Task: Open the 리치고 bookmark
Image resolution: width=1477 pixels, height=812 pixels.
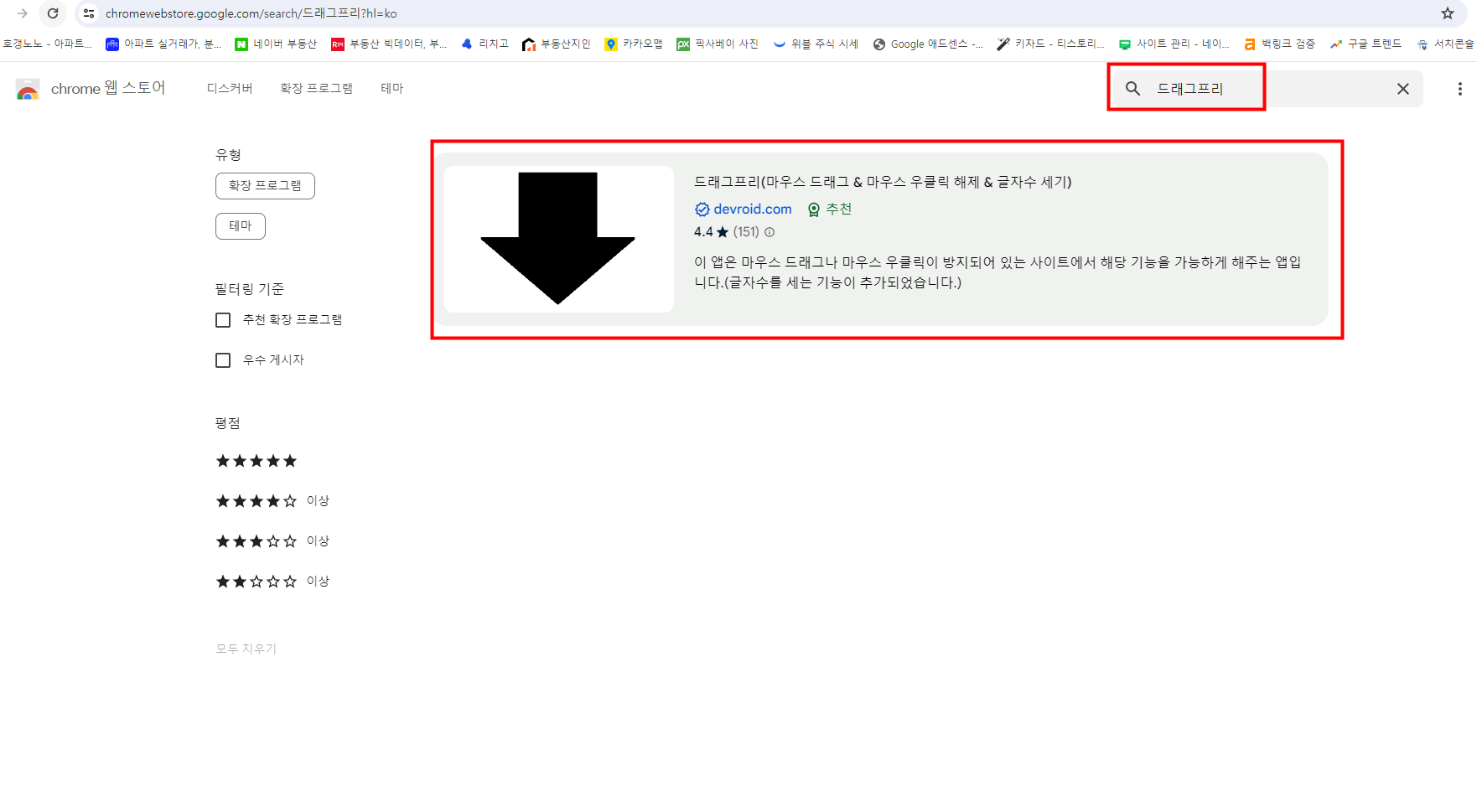Action: 485,44
